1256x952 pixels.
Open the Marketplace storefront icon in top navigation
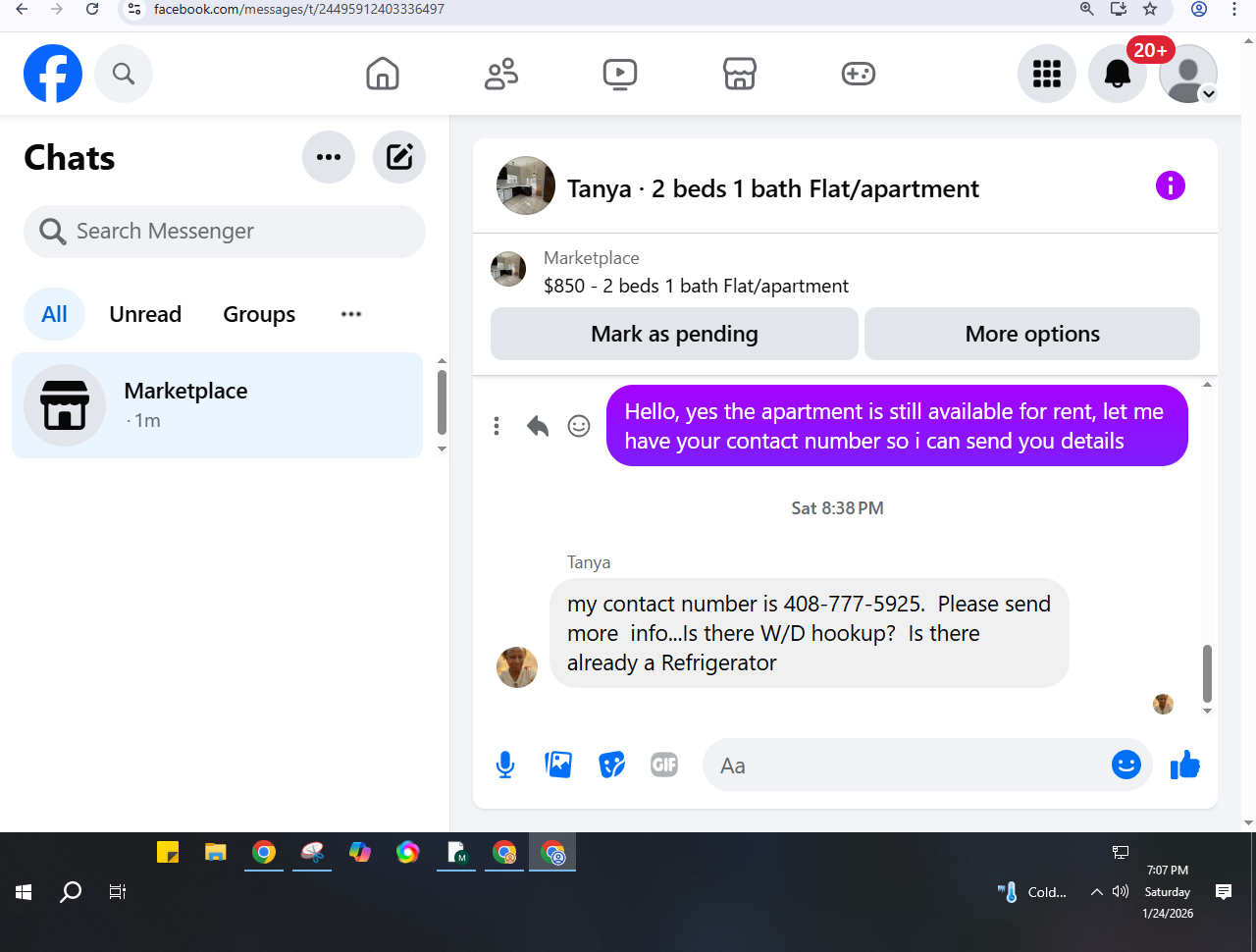[740, 74]
